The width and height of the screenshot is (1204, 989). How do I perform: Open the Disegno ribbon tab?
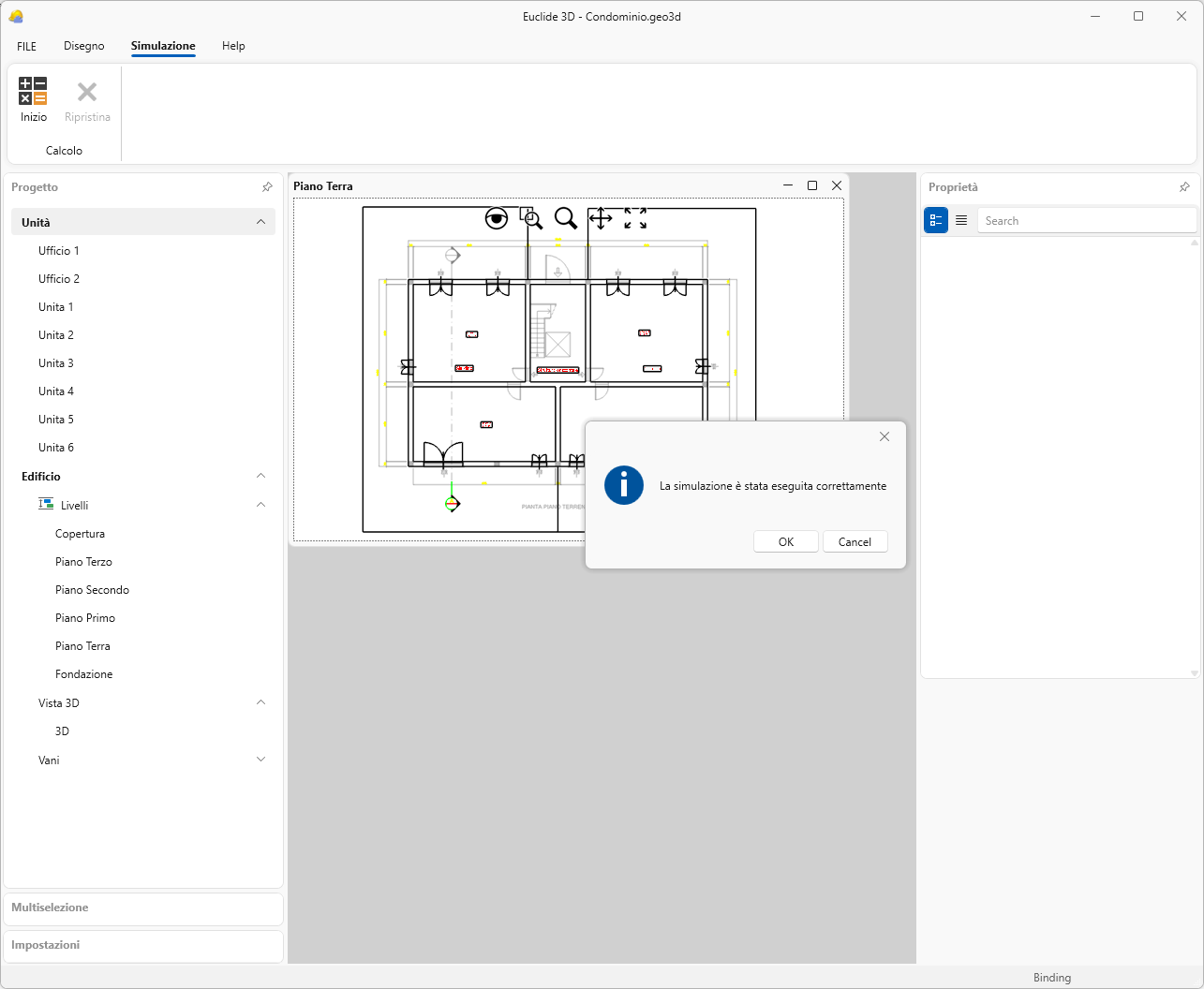coord(84,46)
